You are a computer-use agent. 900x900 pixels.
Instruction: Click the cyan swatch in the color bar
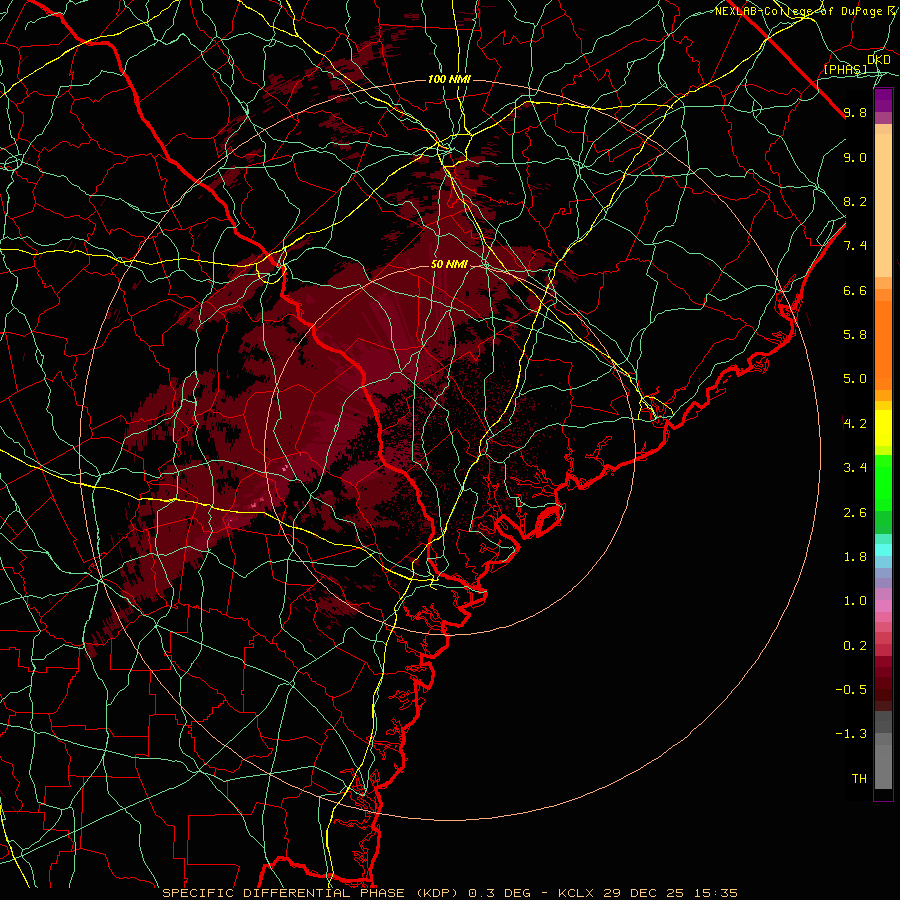(883, 550)
